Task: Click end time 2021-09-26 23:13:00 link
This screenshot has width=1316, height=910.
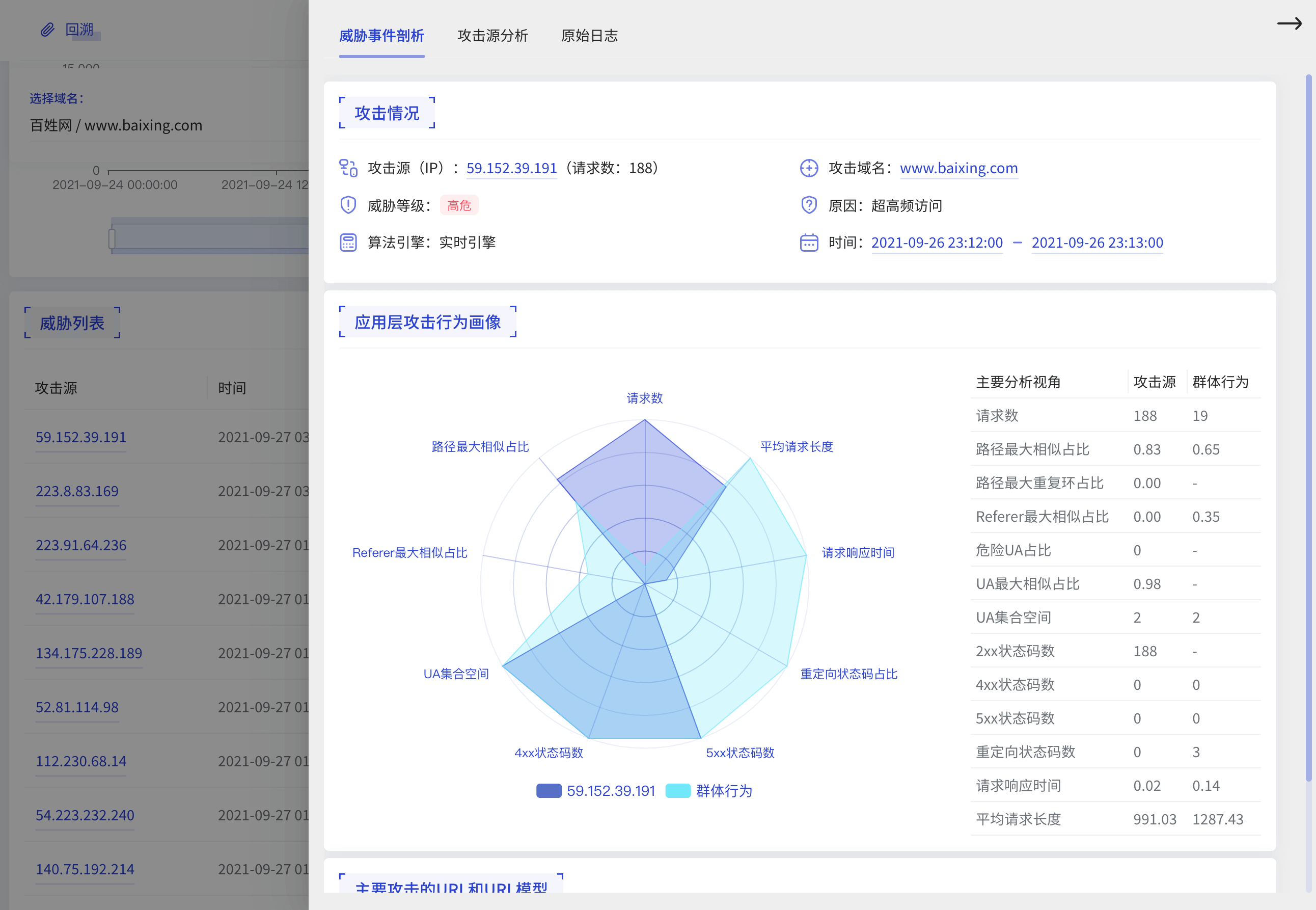Action: click(x=1096, y=243)
